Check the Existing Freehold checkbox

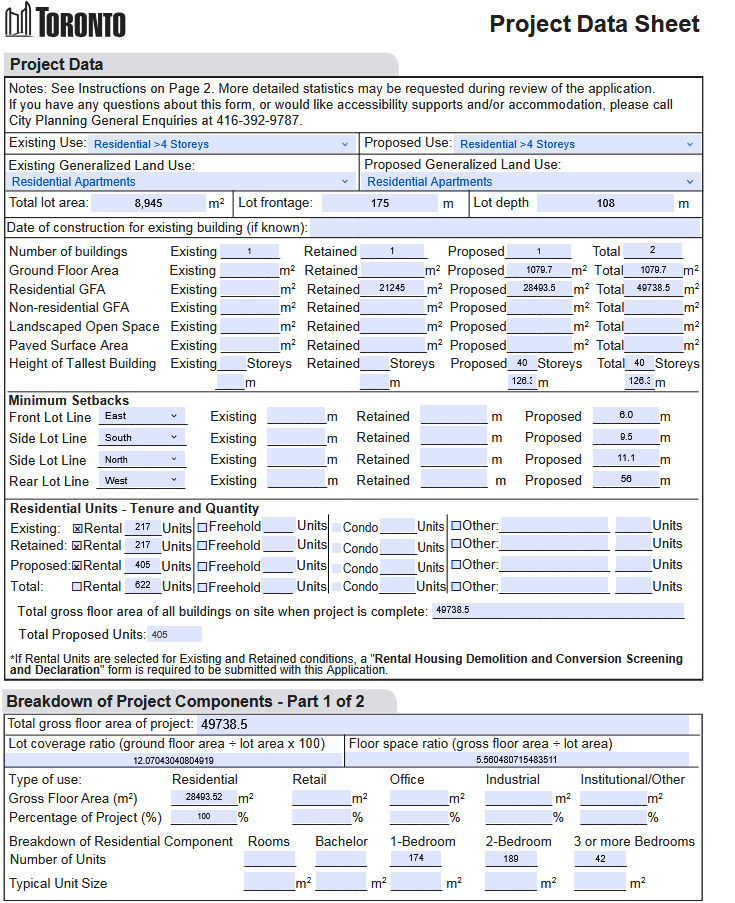point(202,527)
